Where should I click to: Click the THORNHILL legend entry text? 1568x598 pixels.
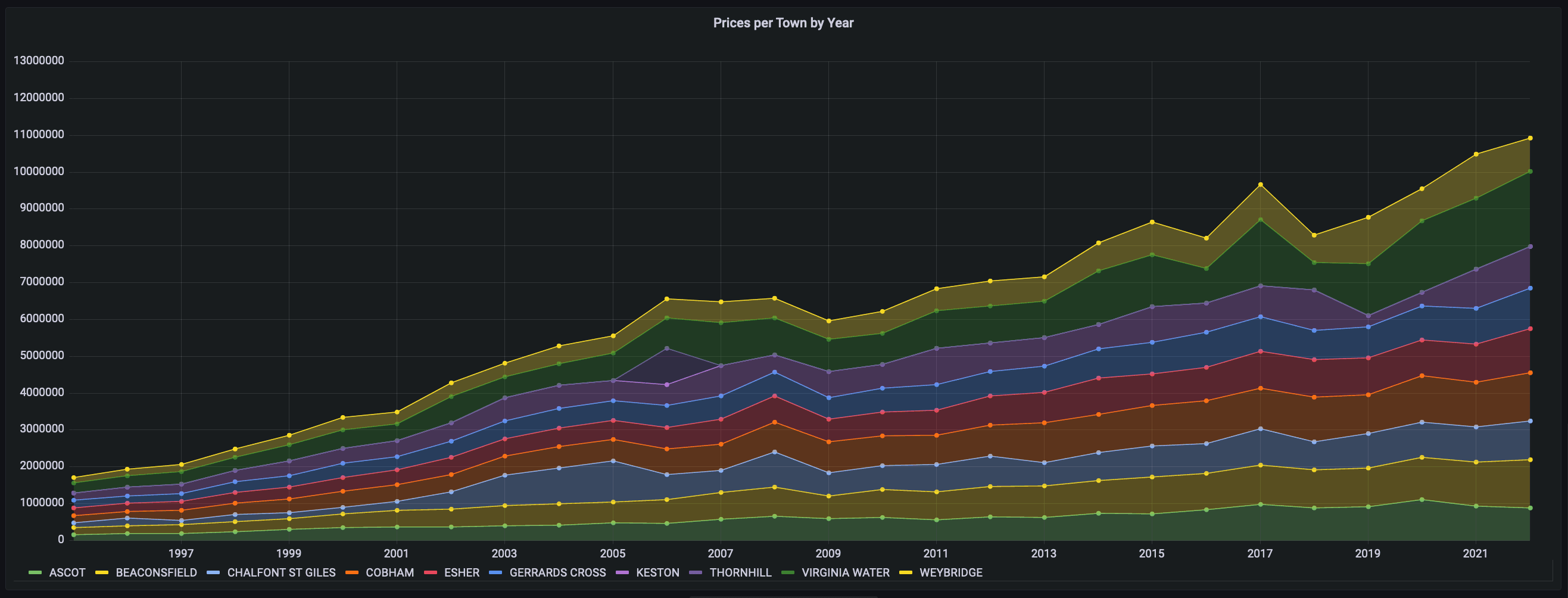point(740,572)
